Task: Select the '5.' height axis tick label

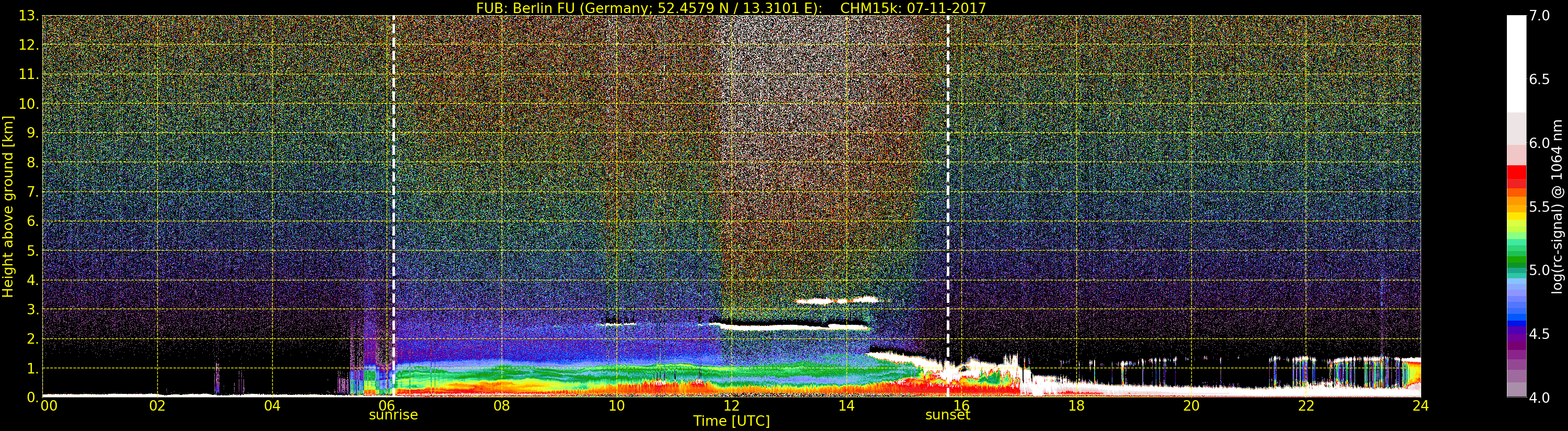Action: [x=33, y=251]
